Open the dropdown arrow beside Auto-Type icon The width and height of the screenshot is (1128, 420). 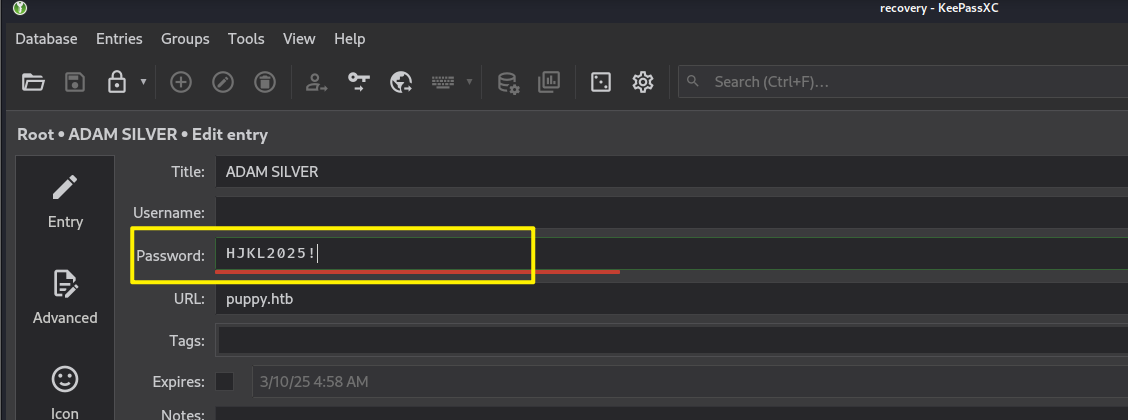point(470,82)
